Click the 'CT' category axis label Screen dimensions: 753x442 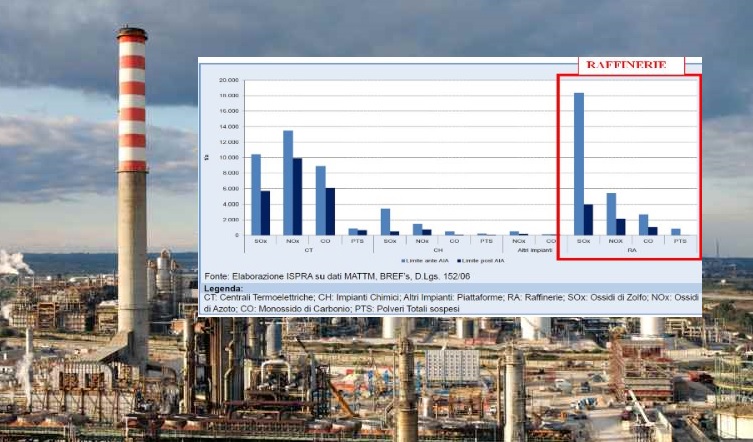pos(309,250)
